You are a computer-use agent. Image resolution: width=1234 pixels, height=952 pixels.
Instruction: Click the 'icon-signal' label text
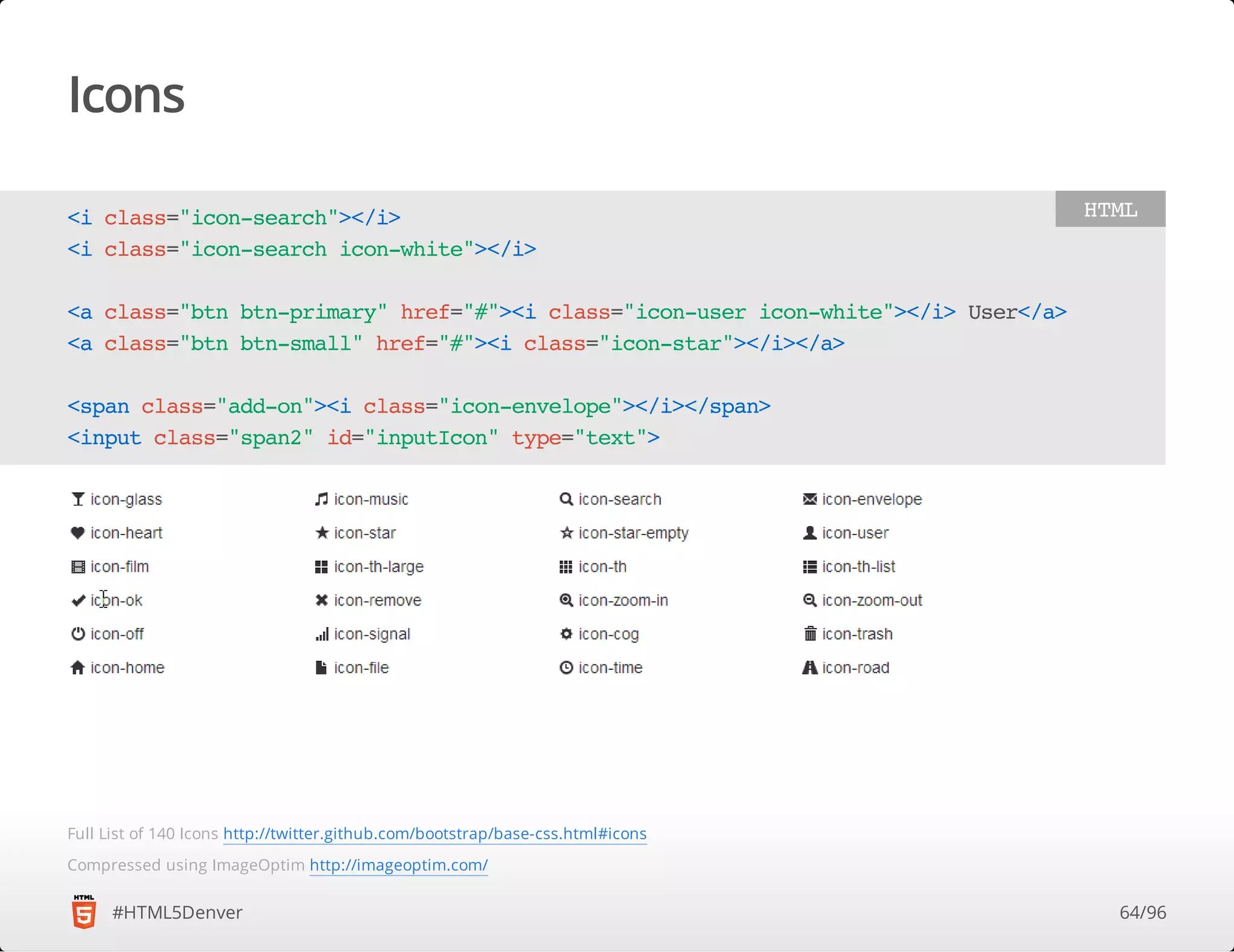[x=372, y=634]
